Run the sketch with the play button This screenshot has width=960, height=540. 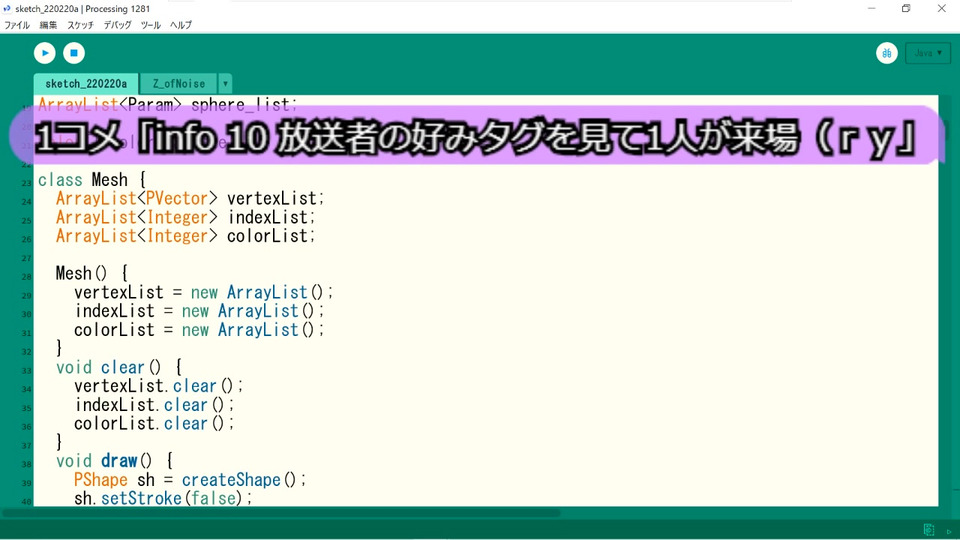[x=45, y=53]
